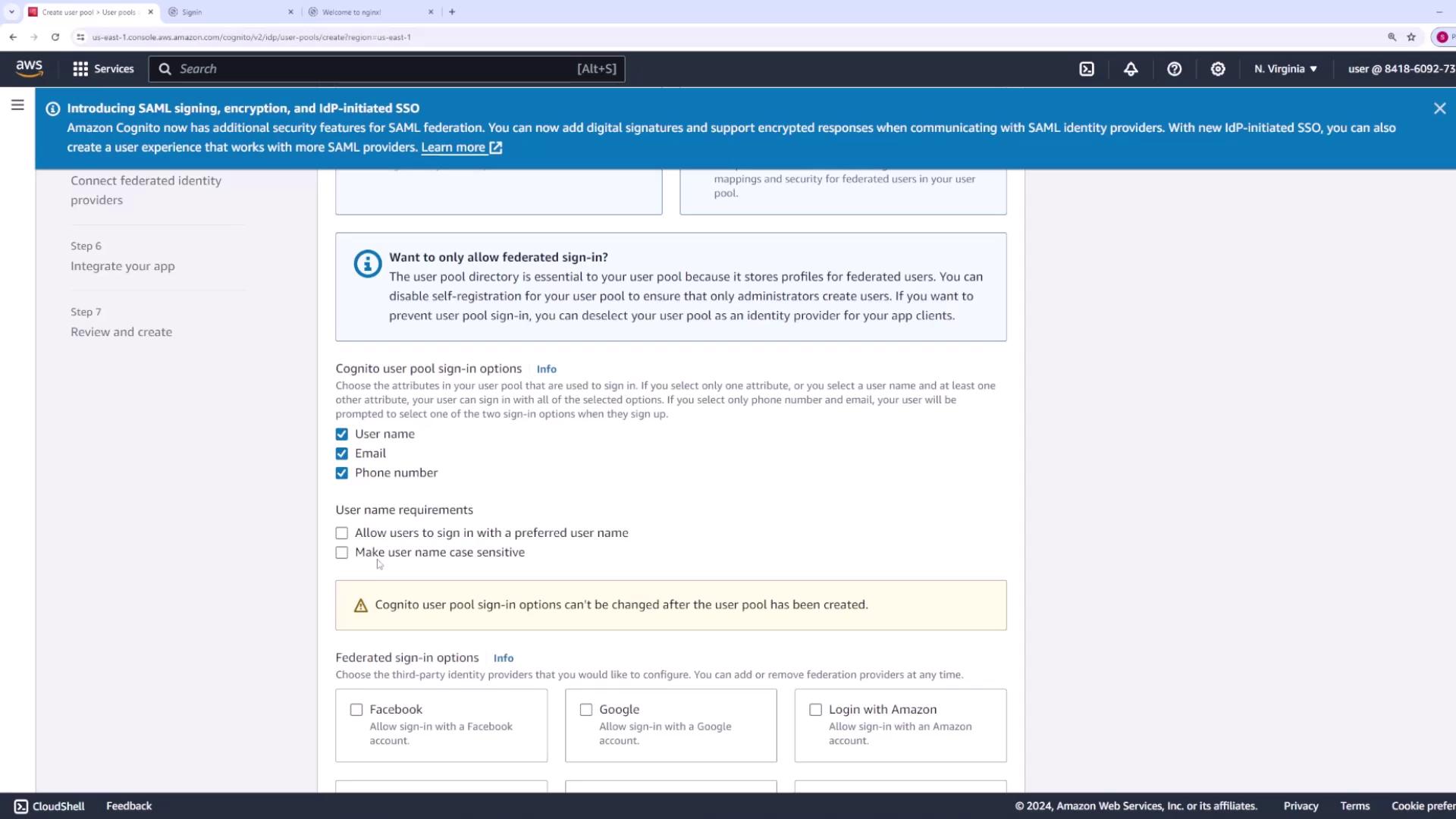Switch to the Signin browser tab
1456x819 pixels.
coord(227,12)
